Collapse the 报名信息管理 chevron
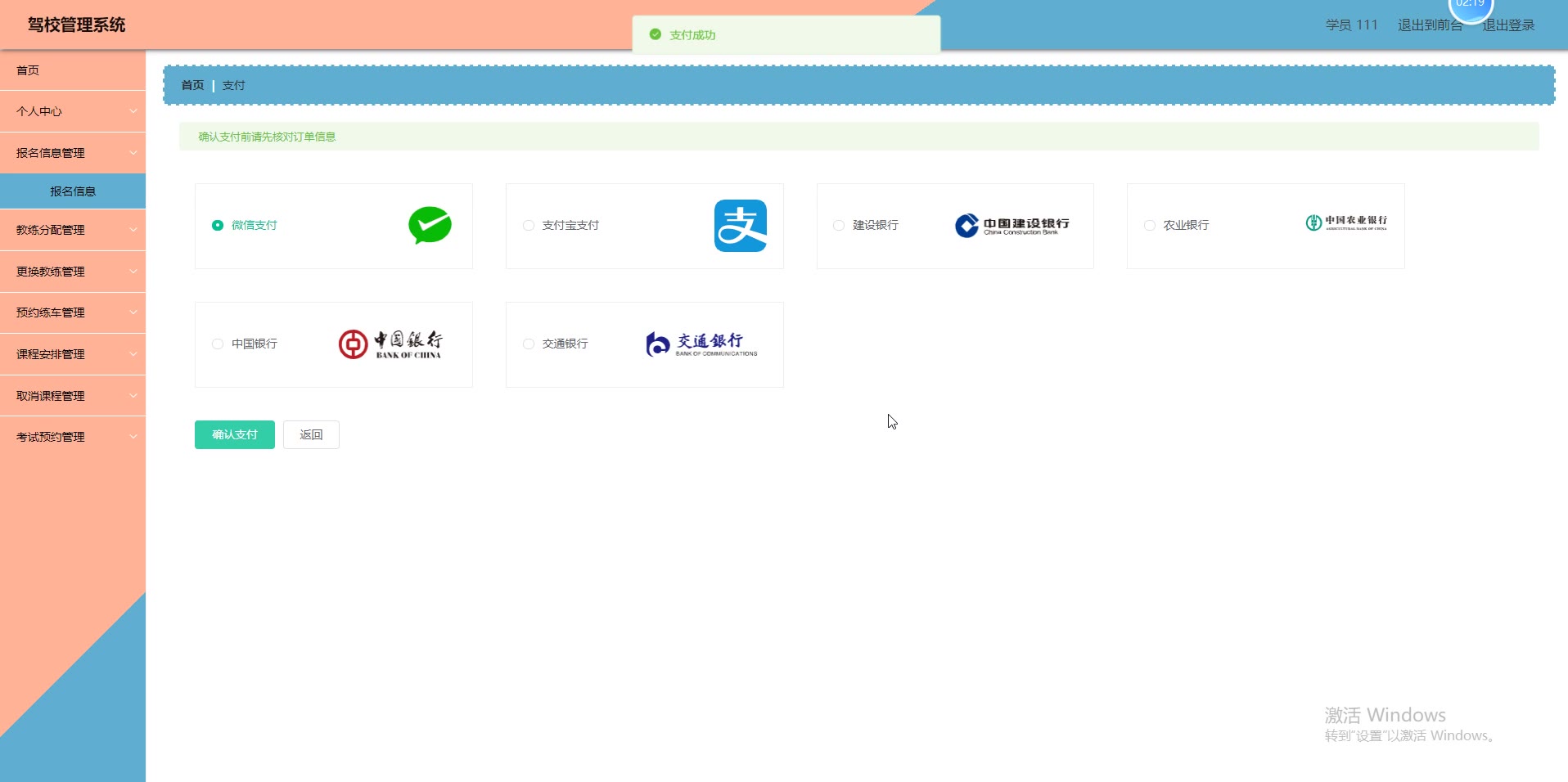Viewport: 1568px width, 782px height. click(133, 153)
